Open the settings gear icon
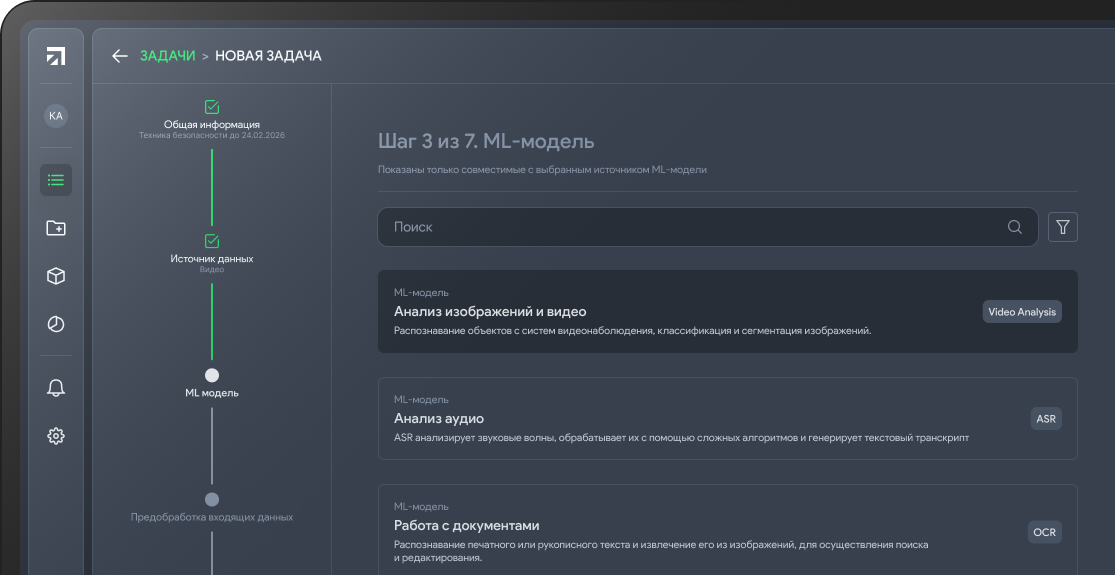 coord(56,436)
